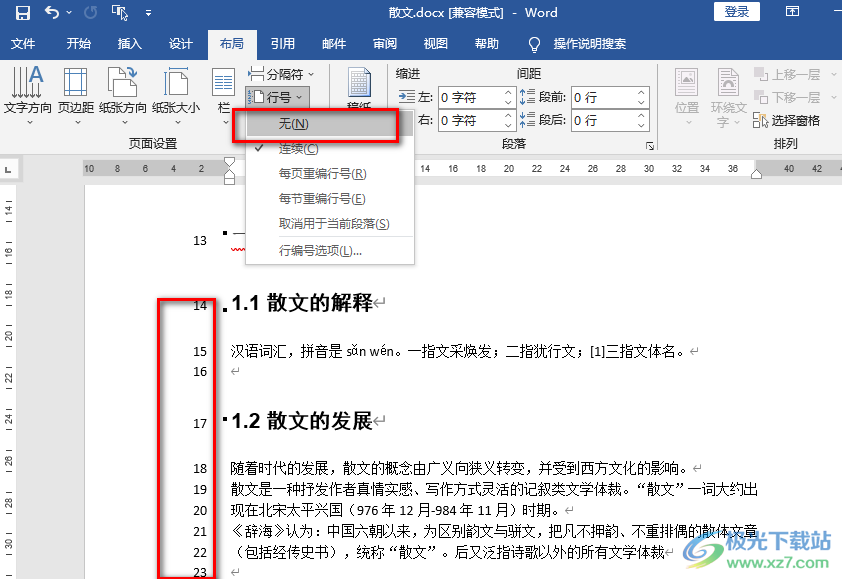Viewport: 842px width, 579px height.
Task: Choose 每页重编行号(R) option
Action: [x=329, y=173]
